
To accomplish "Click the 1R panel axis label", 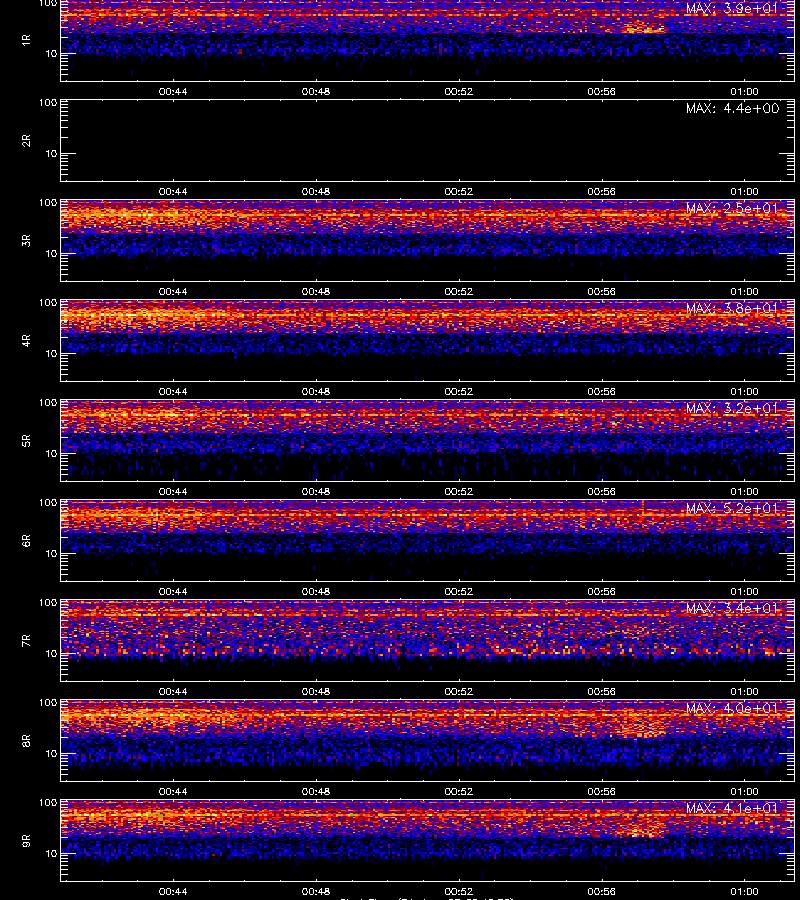I will pos(26,40).
